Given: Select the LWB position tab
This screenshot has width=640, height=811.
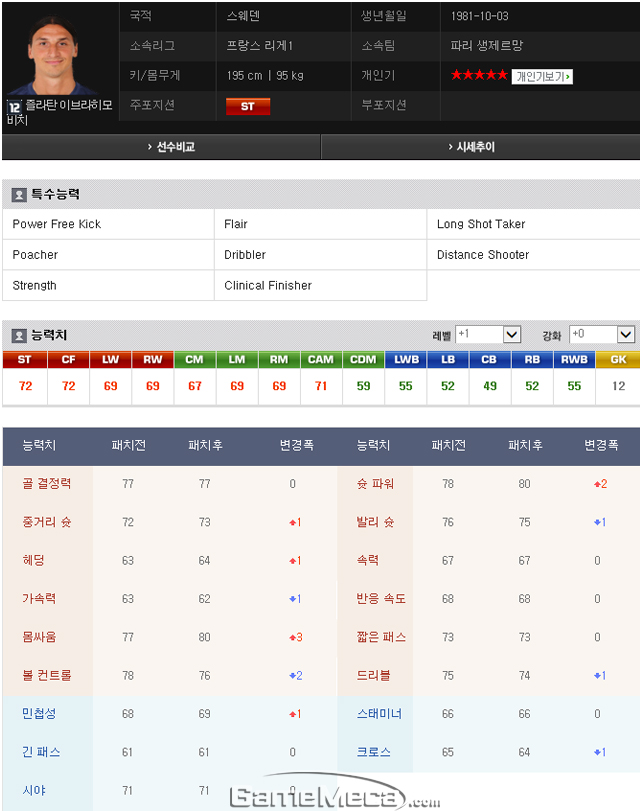Looking at the screenshot, I should click(406, 359).
